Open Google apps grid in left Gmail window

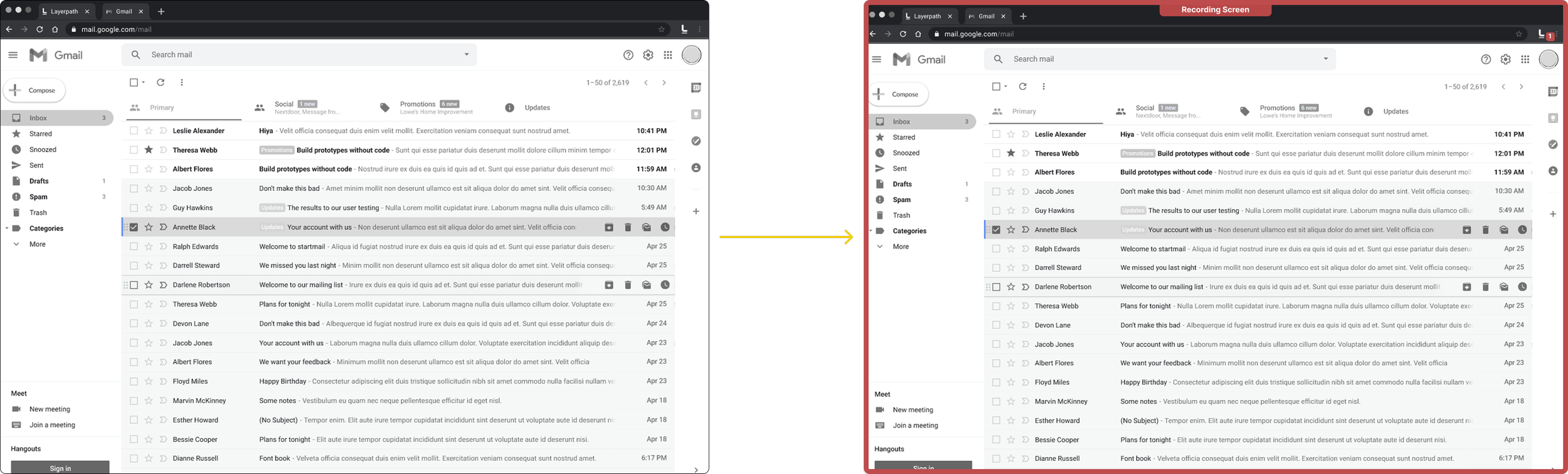(668, 55)
